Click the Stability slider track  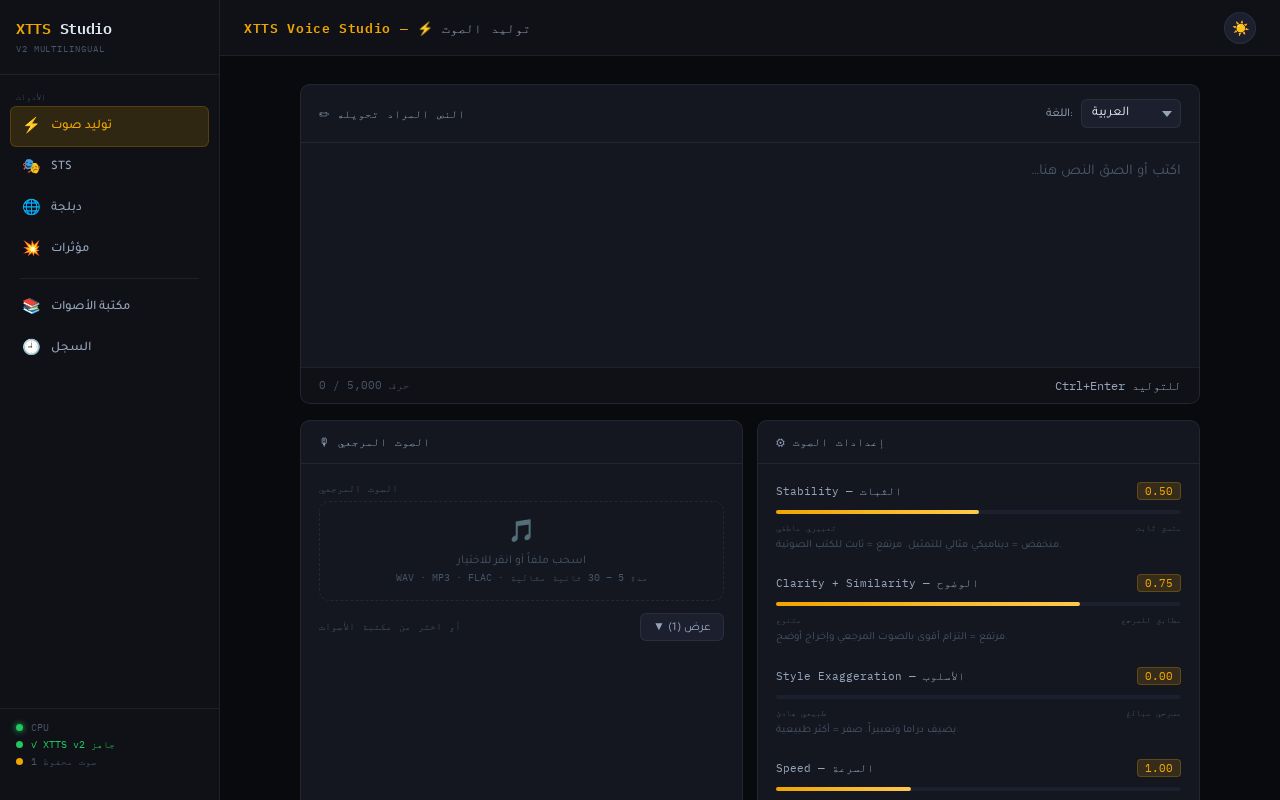click(x=978, y=512)
